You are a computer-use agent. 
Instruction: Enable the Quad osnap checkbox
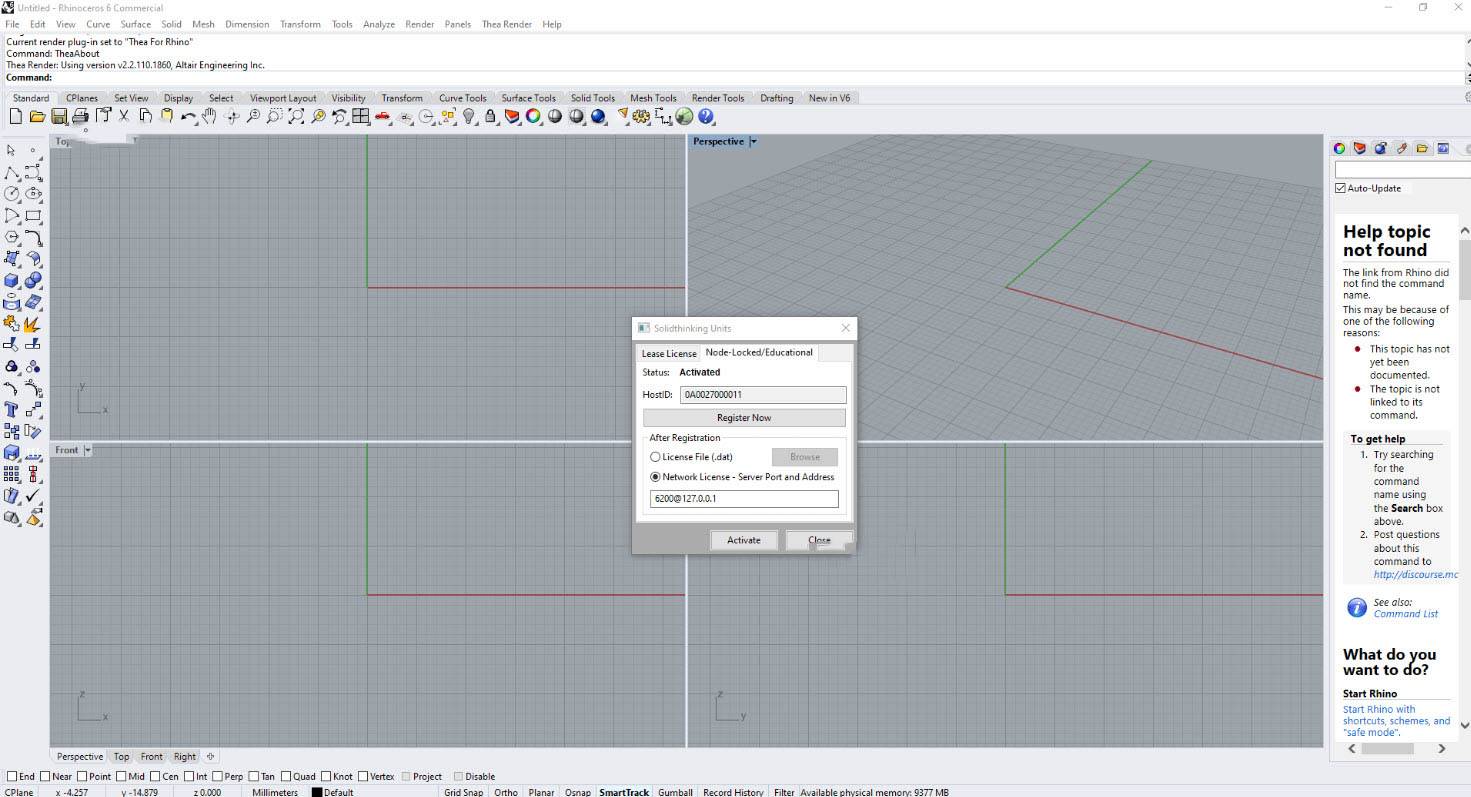pos(287,776)
